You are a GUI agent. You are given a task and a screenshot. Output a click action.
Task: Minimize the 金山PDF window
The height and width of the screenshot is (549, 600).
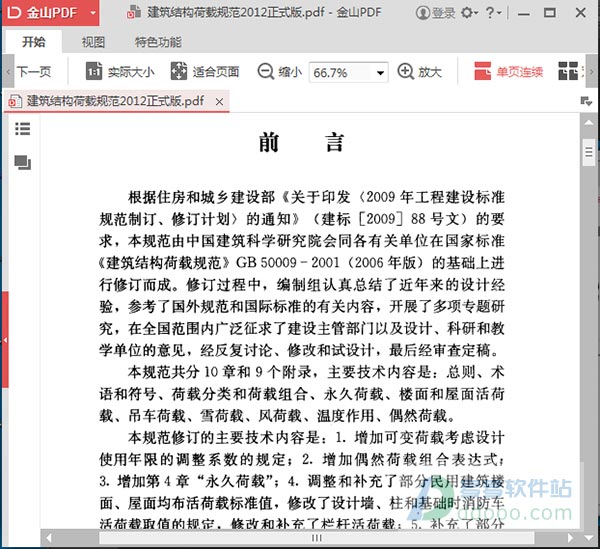pos(524,13)
